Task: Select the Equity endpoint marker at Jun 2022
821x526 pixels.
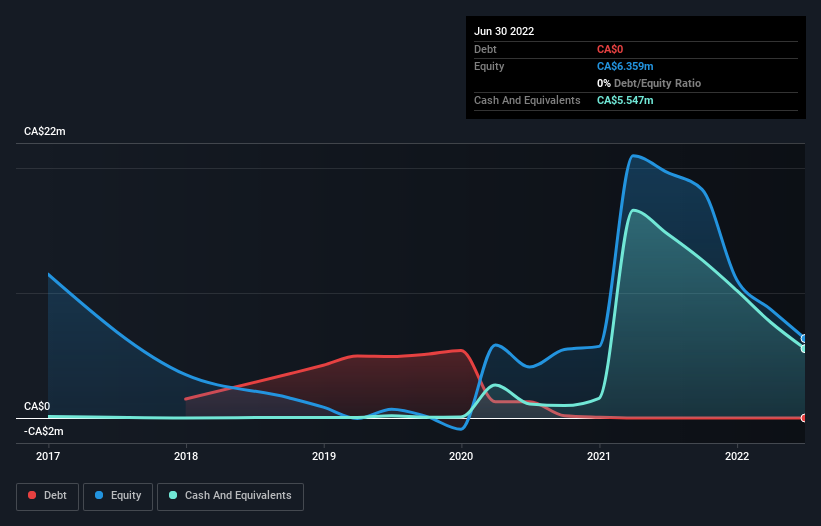Action: pyautogui.click(x=804, y=339)
